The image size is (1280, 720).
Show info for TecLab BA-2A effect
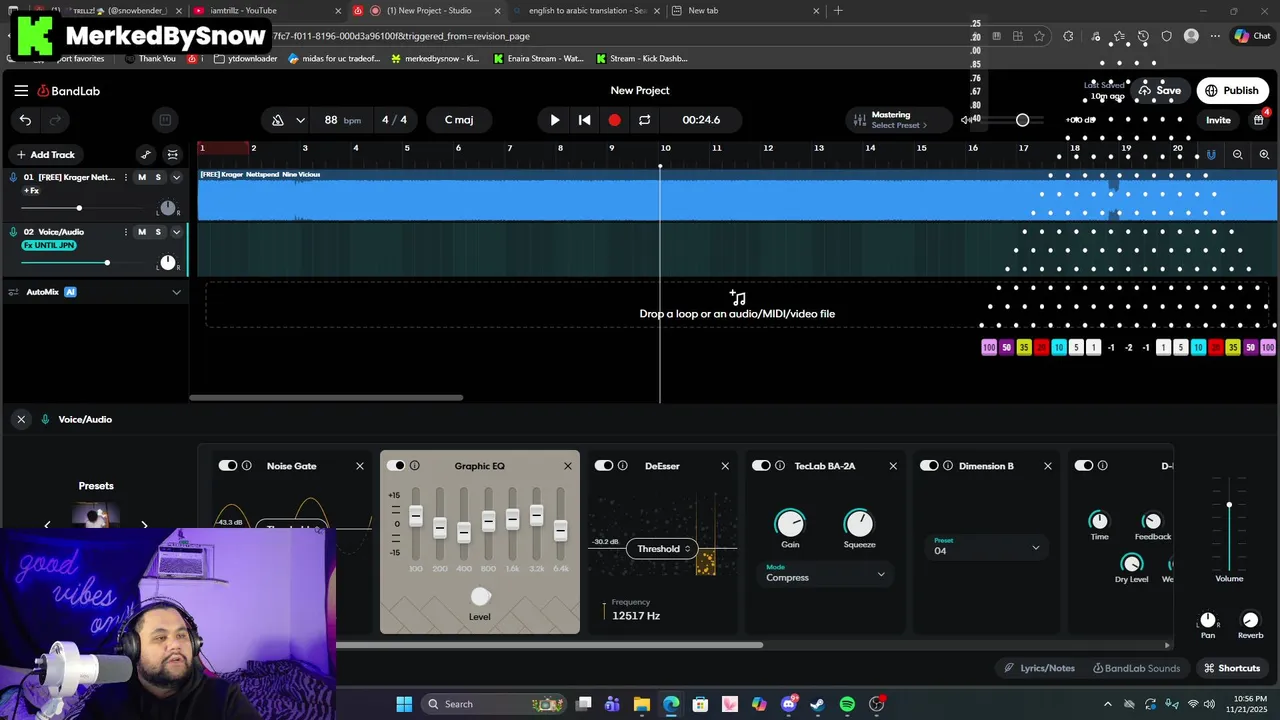[x=780, y=466]
